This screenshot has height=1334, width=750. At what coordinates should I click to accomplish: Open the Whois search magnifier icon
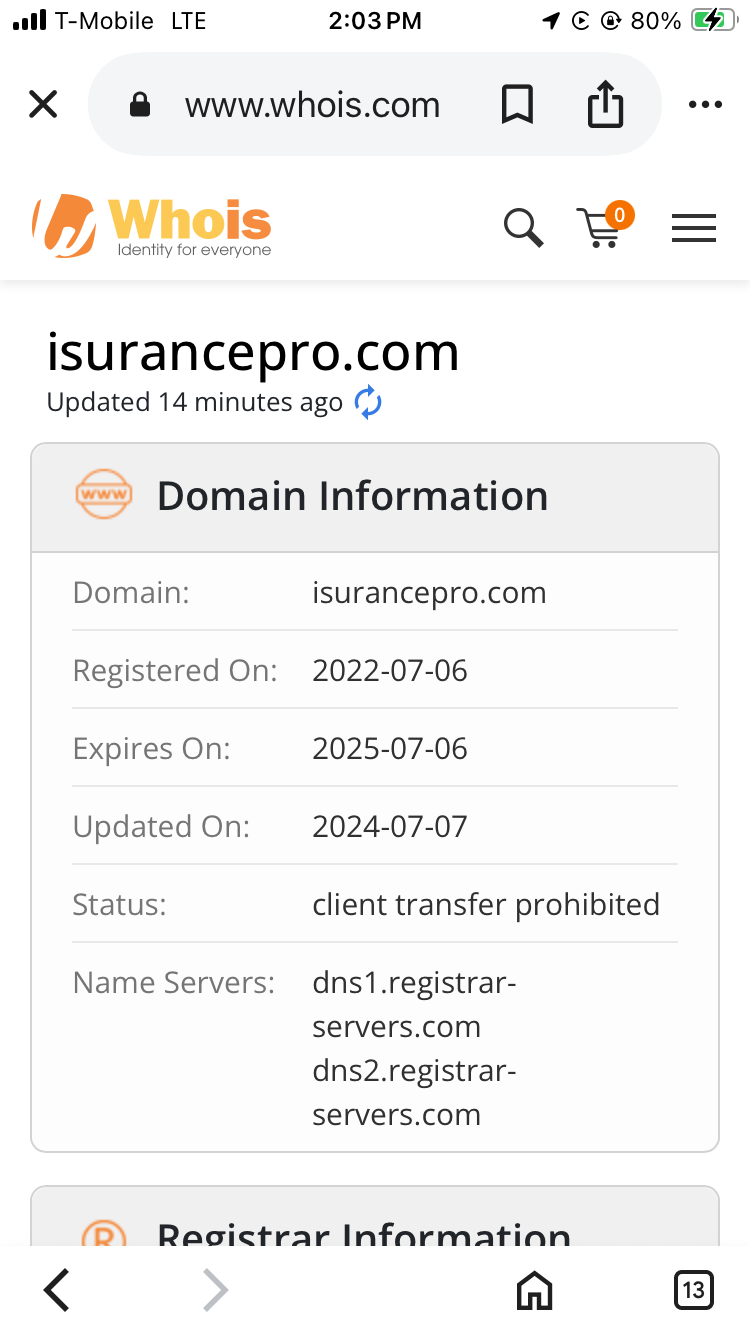[x=523, y=228]
